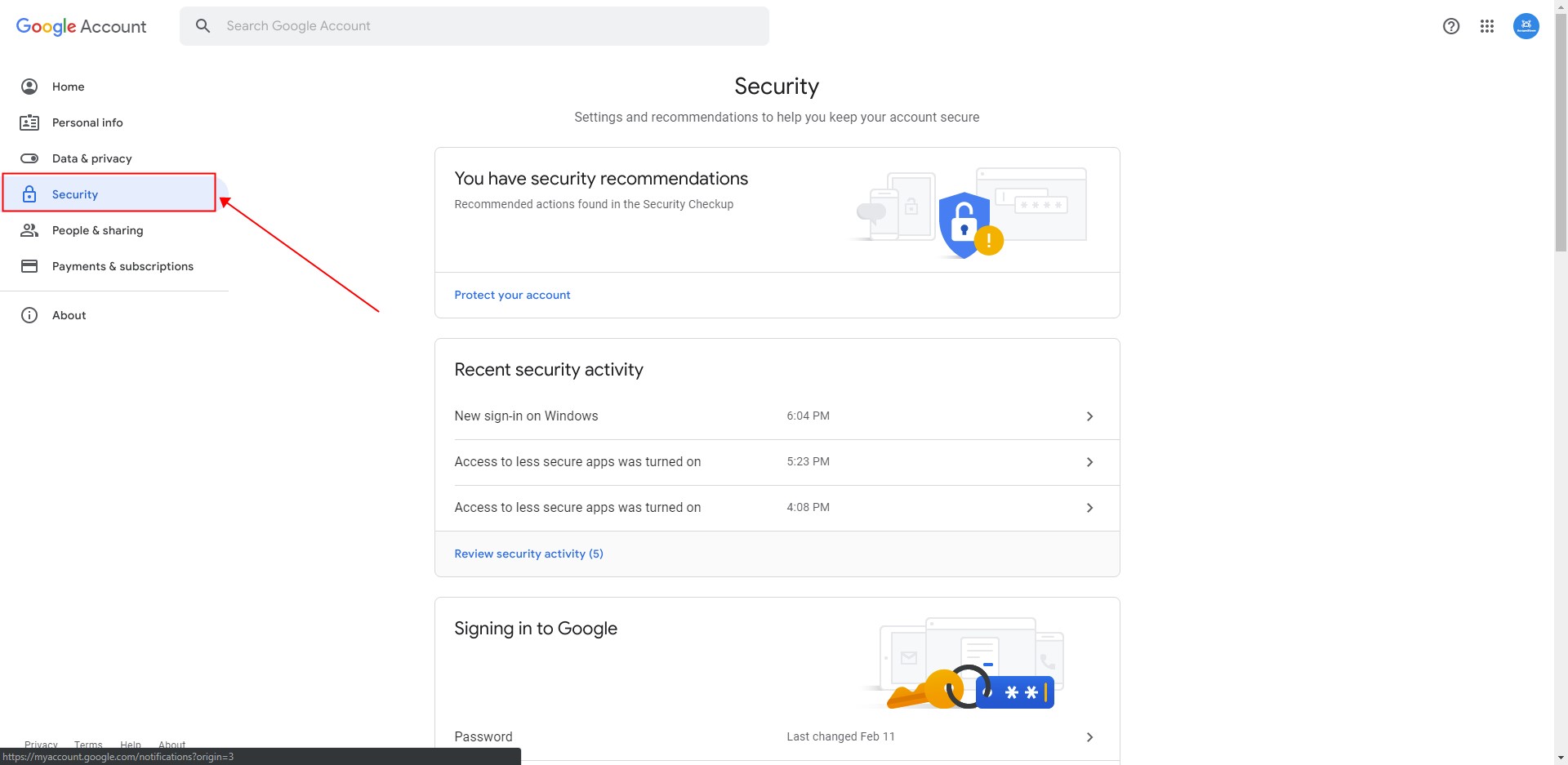The width and height of the screenshot is (1568, 765).
Task: Click the Personal info card icon
Action: pyautogui.click(x=29, y=122)
